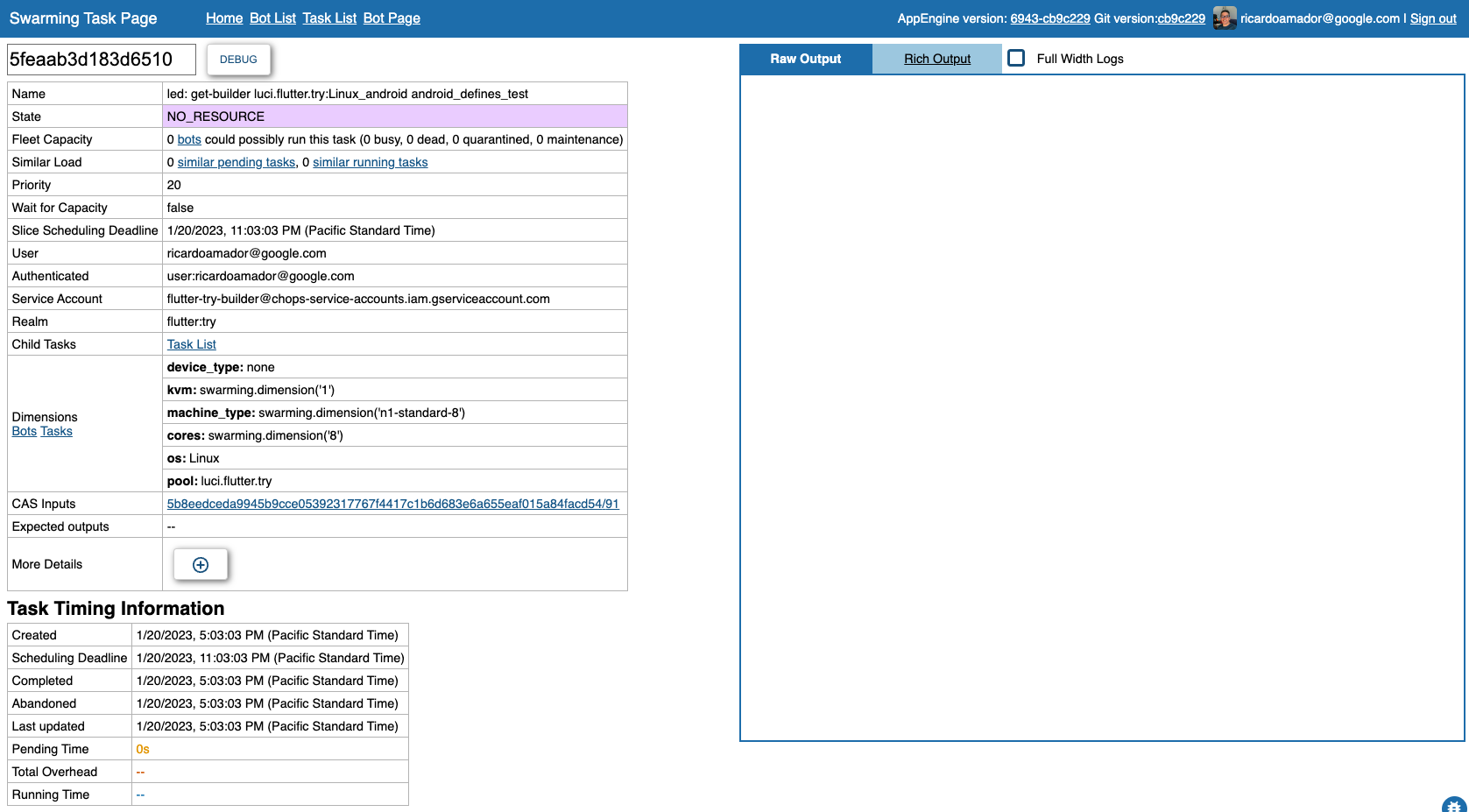Click the Bots link under Dimensions
This screenshot has width=1469, height=812.
tap(25, 431)
